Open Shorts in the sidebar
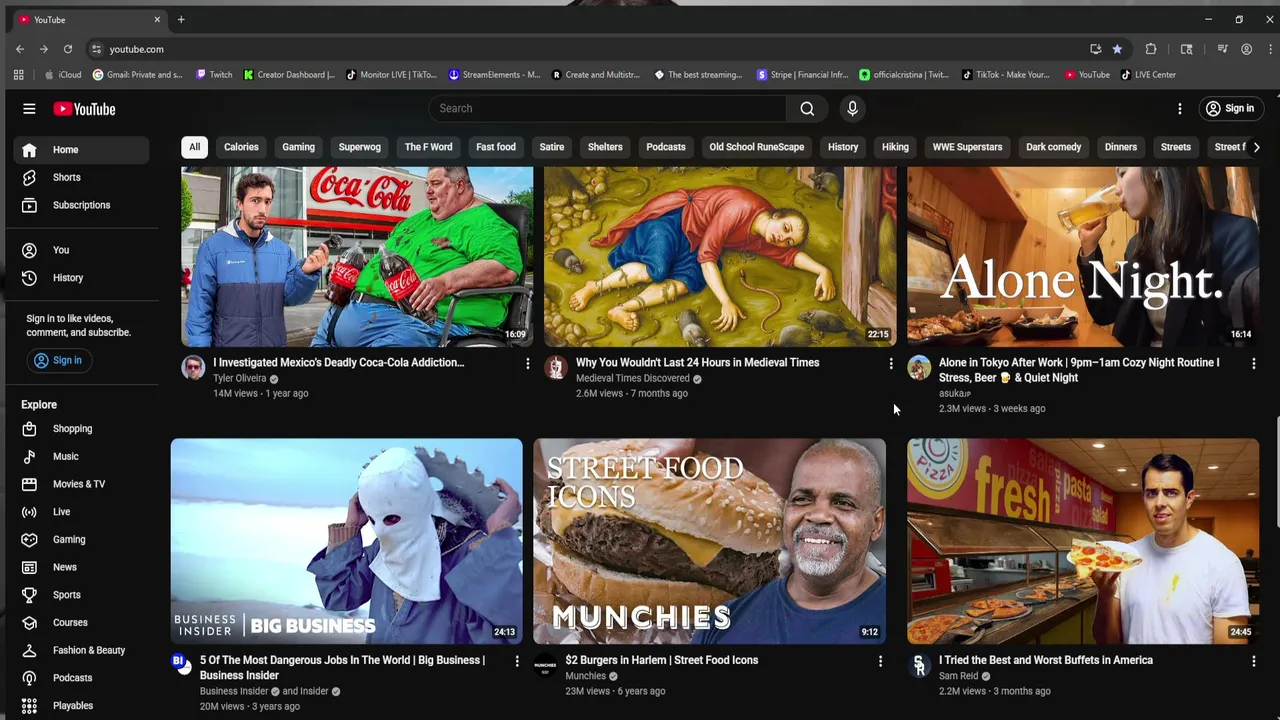The width and height of the screenshot is (1280, 720). 81,177
